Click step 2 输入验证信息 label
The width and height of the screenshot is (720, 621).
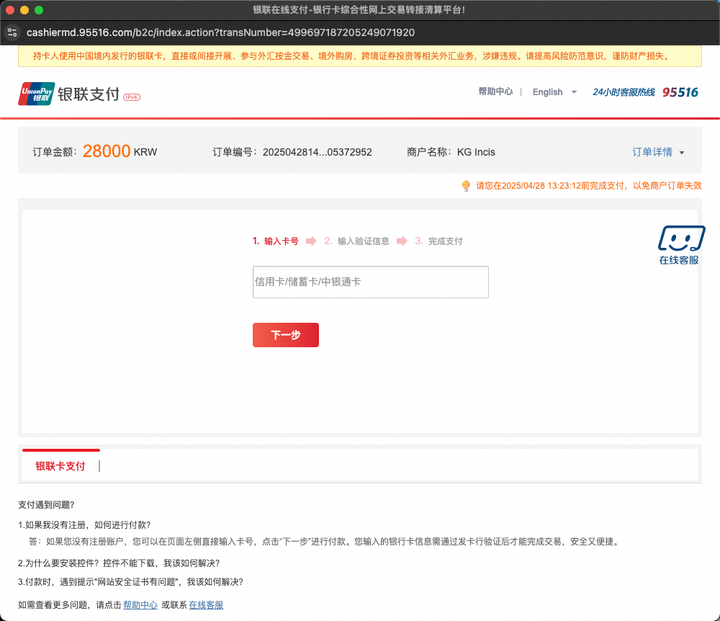[x=356, y=241]
